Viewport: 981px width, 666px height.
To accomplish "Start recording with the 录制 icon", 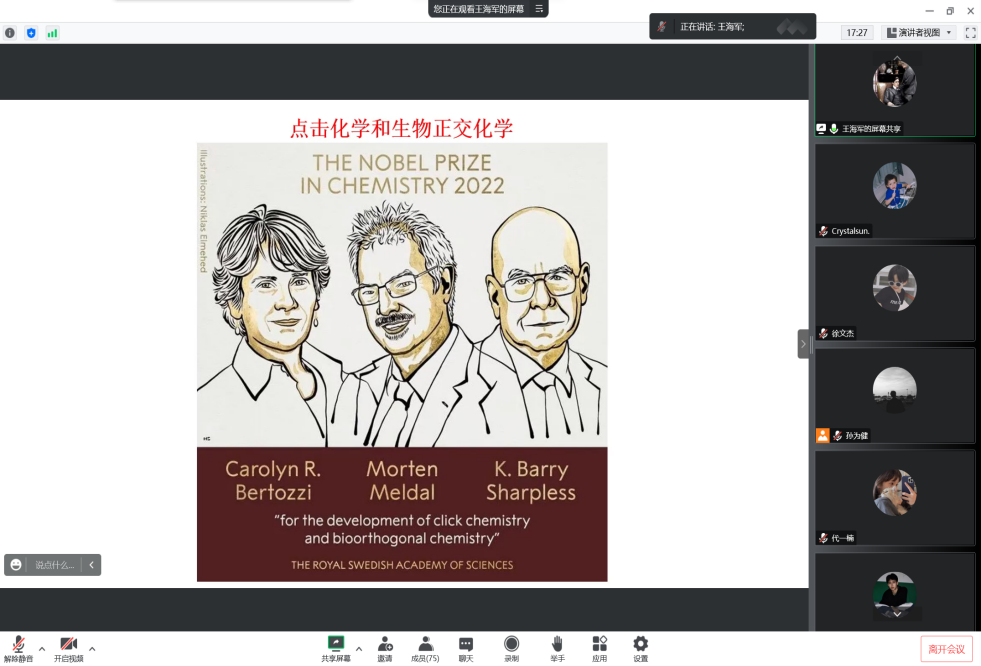I will (x=511, y=645).
